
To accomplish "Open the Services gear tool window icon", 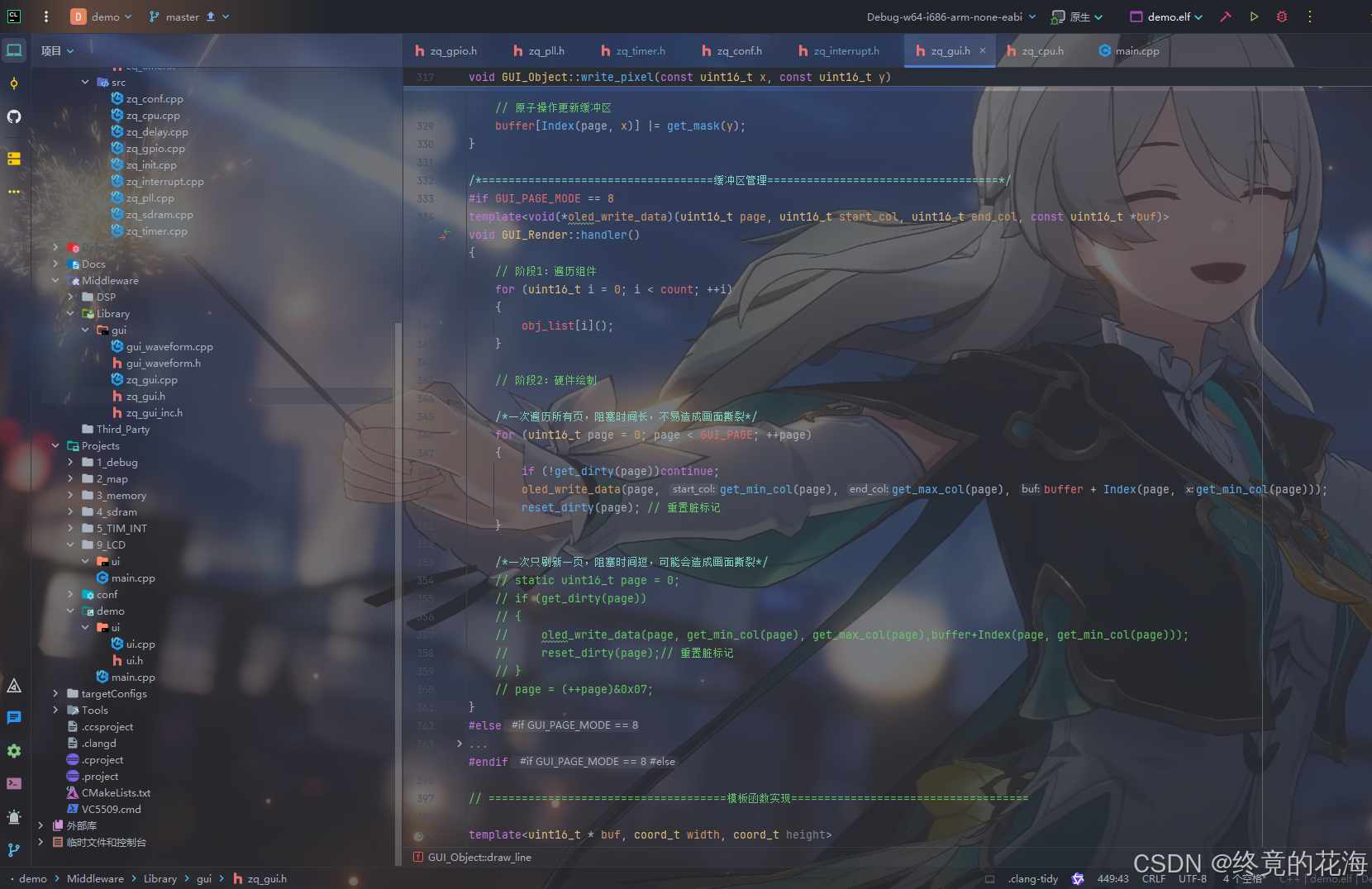I will [x=14, y=751].
